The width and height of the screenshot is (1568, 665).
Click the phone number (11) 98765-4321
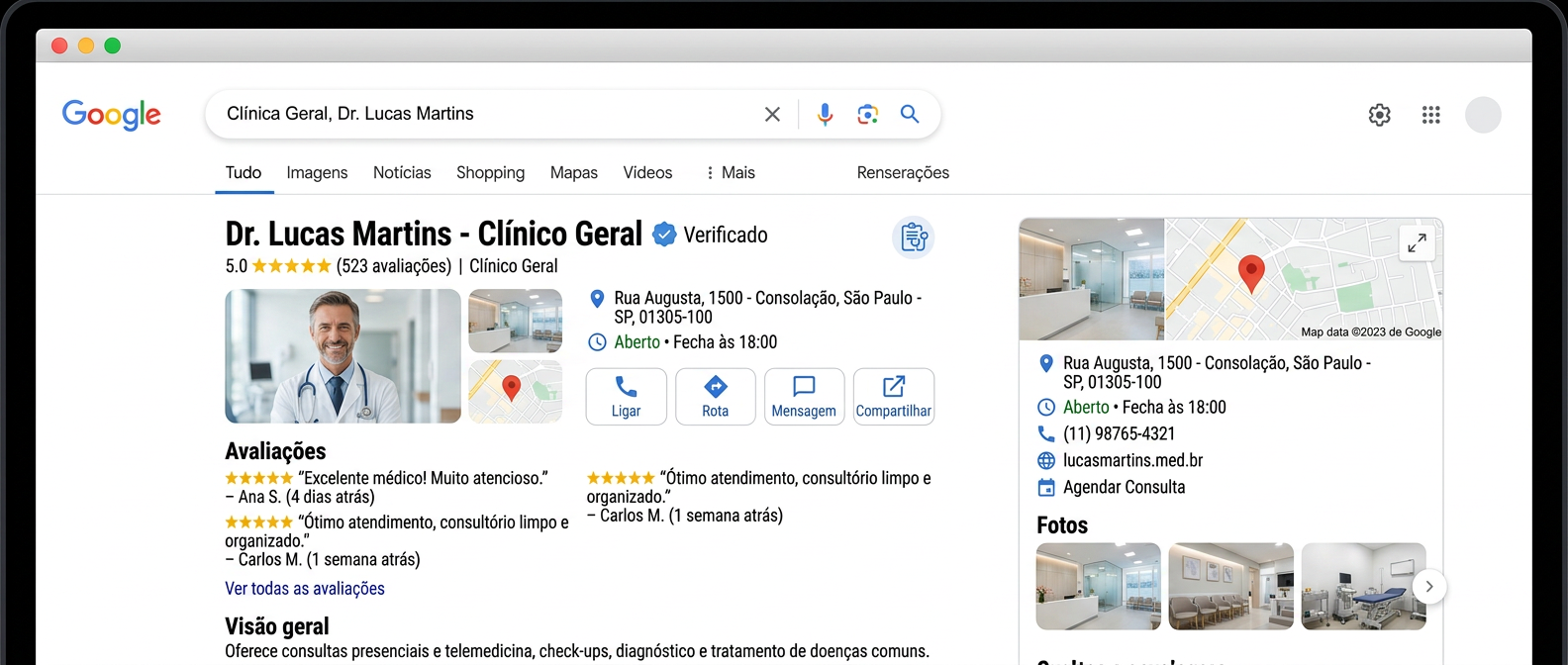[1120, 433]
